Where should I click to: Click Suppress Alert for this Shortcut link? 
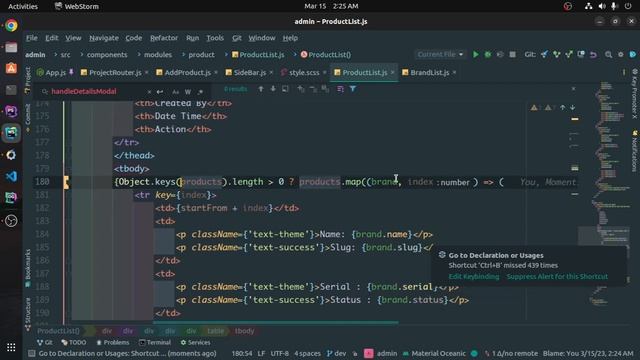coord(557,277)
